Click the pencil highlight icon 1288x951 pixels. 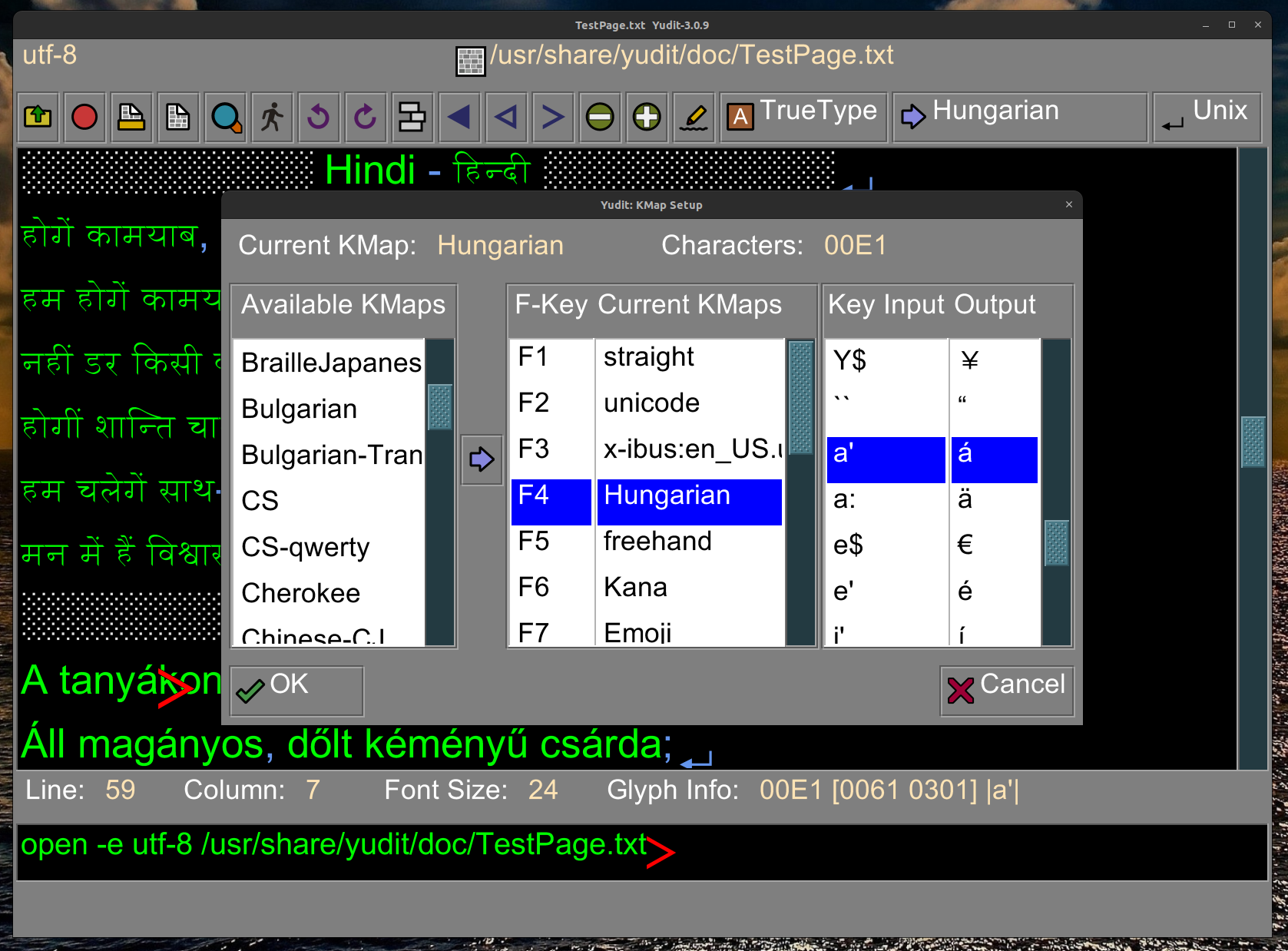[694, 118]
